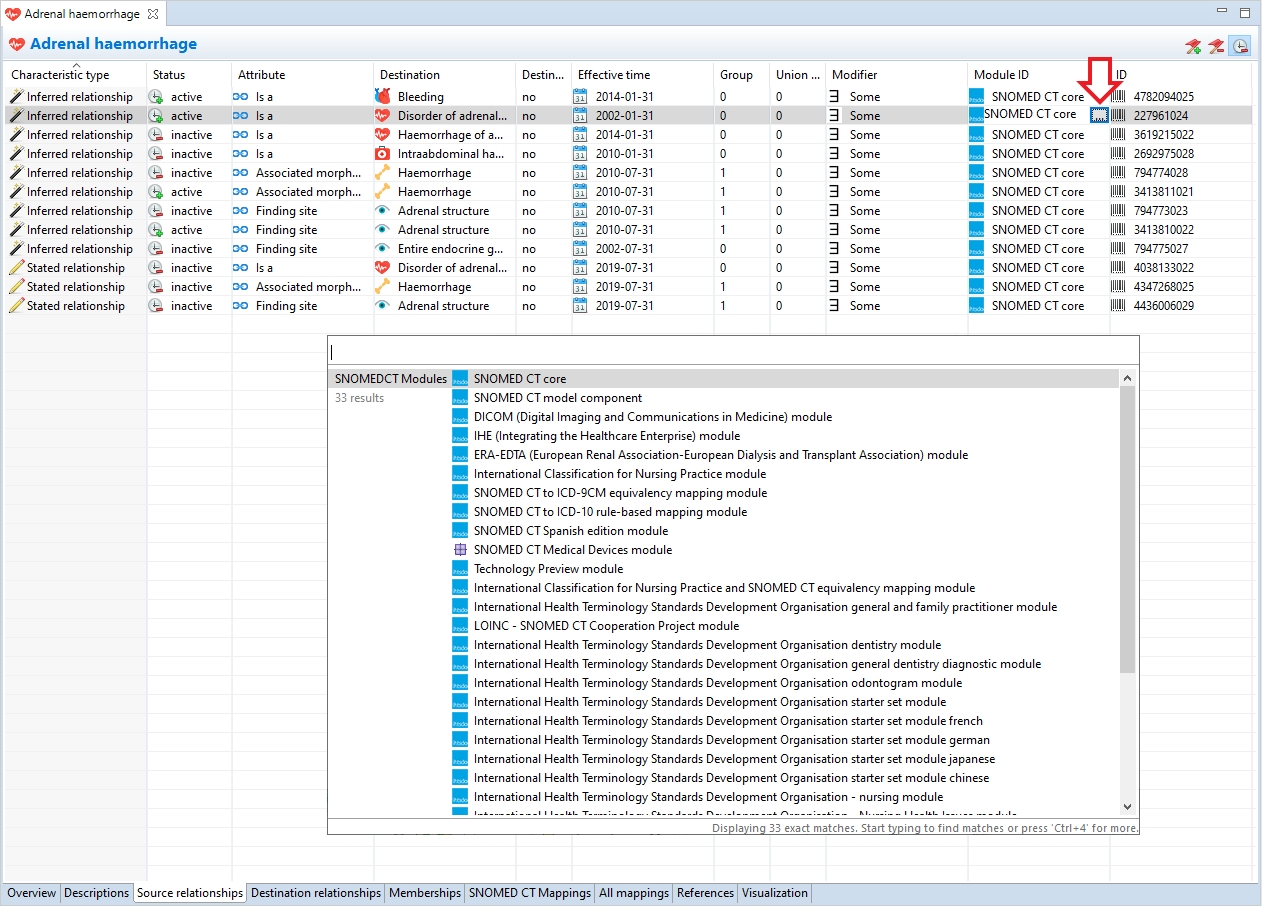Open the Visualization tab

(x=775, y=893)
